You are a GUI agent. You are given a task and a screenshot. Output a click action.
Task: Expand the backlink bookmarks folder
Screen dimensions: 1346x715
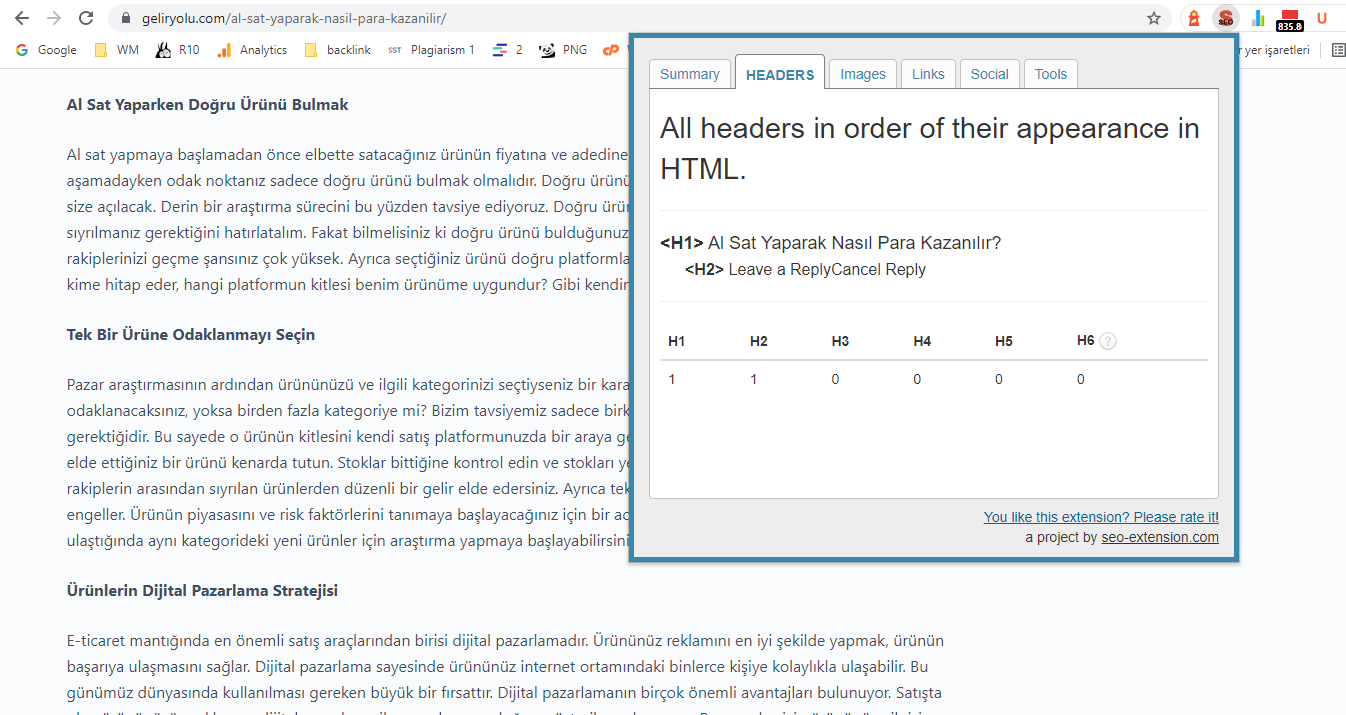(x=337, y=50)
